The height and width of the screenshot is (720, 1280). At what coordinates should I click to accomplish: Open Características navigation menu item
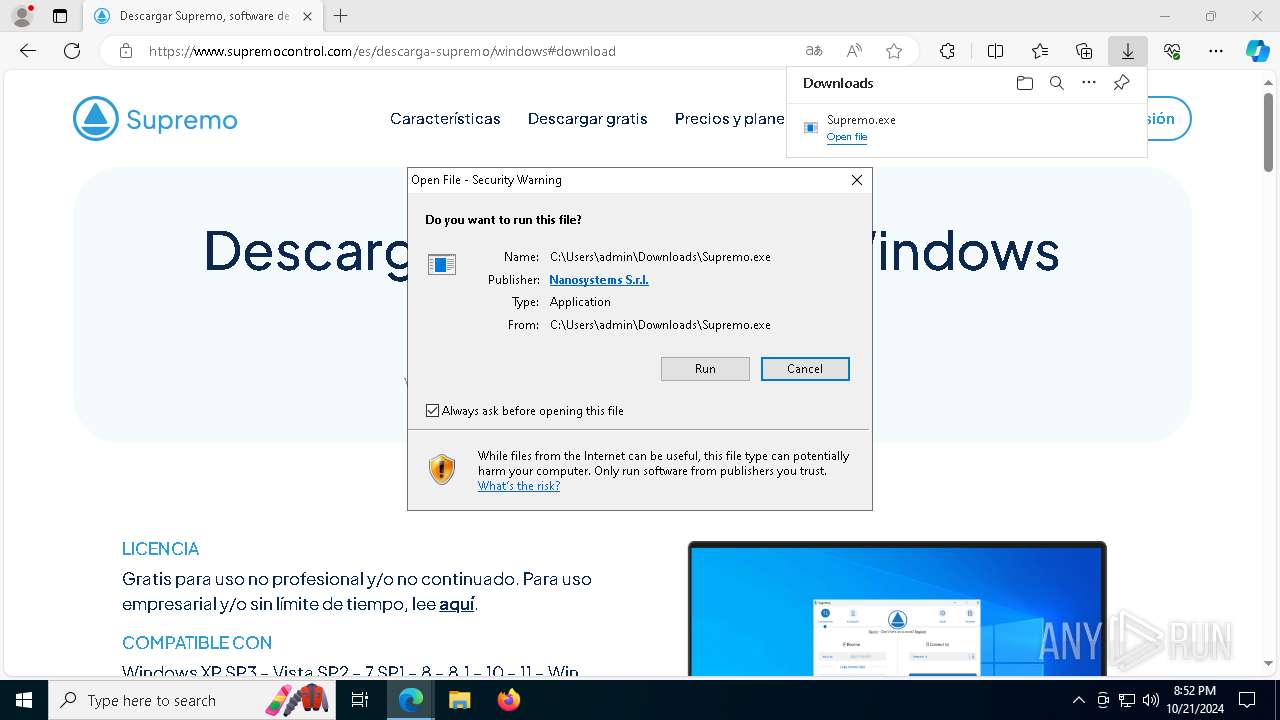pos(445,119)
